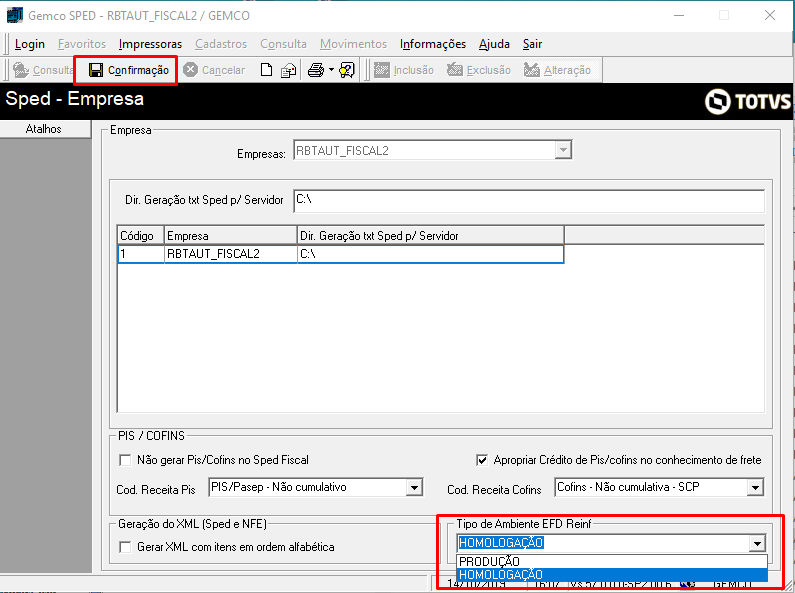Viewport: 795px width, 593px height.
Task: Click the Exclusão toolbar button
Action: pos(479,70)
